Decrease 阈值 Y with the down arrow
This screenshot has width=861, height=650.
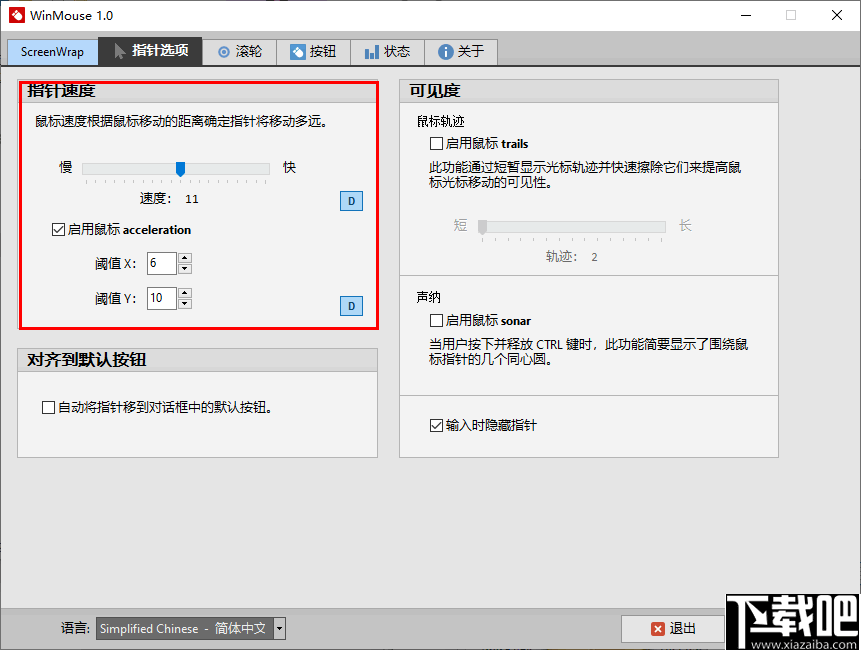coord(184,304)
